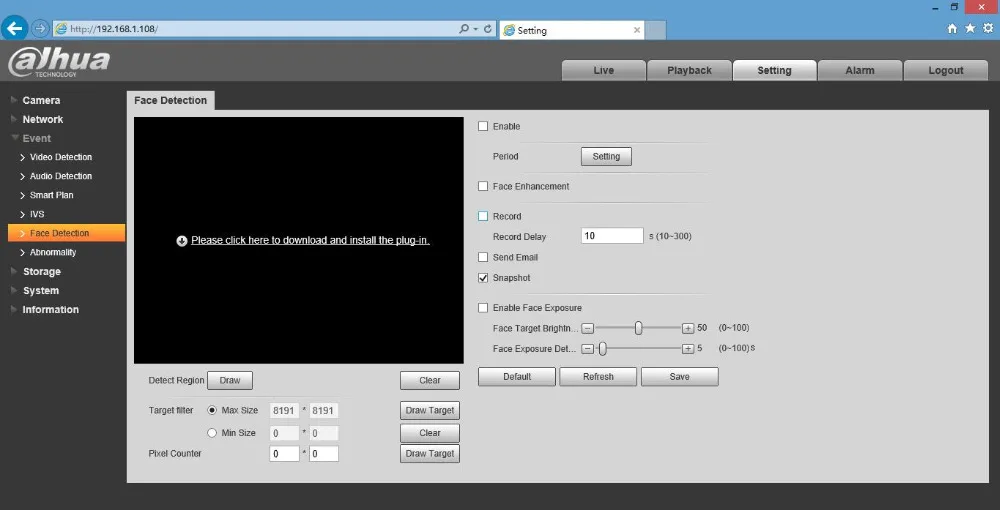This screenshot has height=510, width=1000.
Task: Open Smart Plan in the sidebar
Action: [51, 195]
